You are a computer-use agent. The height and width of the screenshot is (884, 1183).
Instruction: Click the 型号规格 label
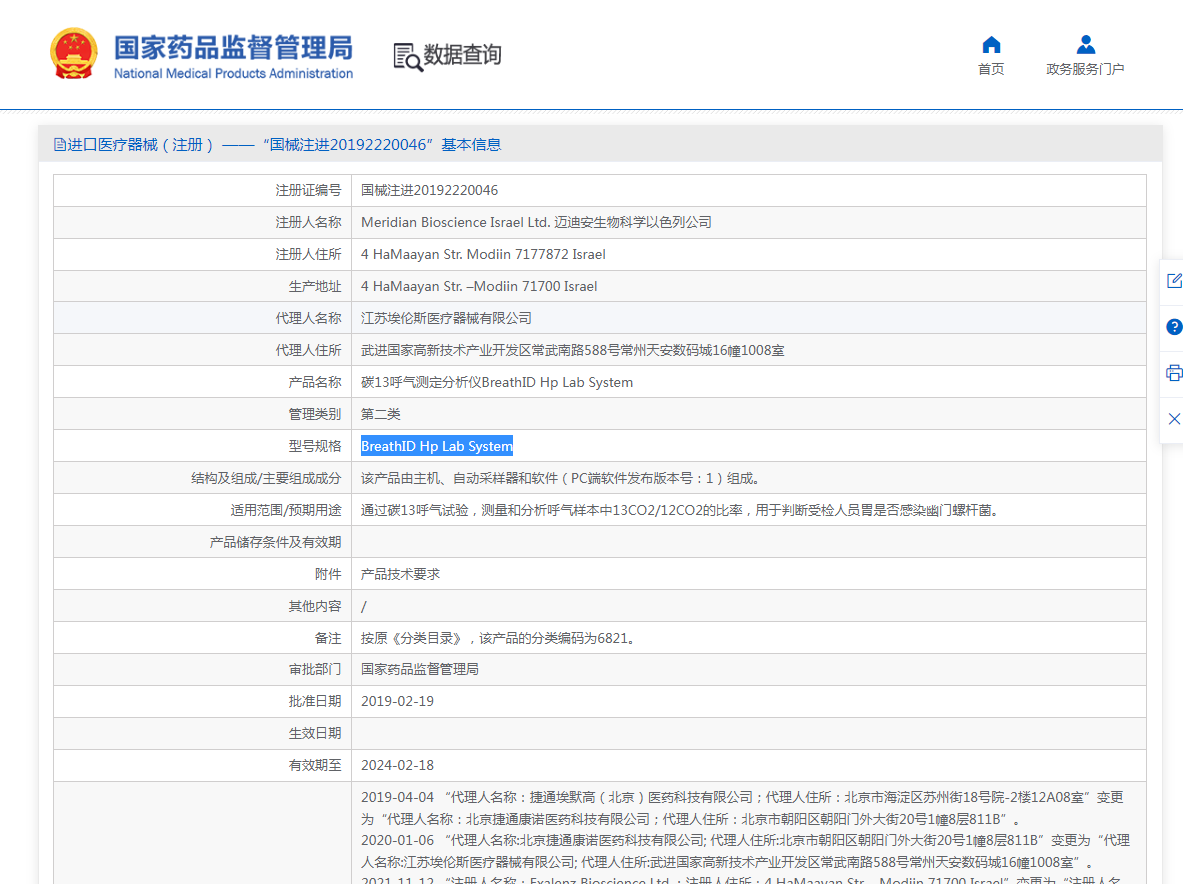[315, 447]
